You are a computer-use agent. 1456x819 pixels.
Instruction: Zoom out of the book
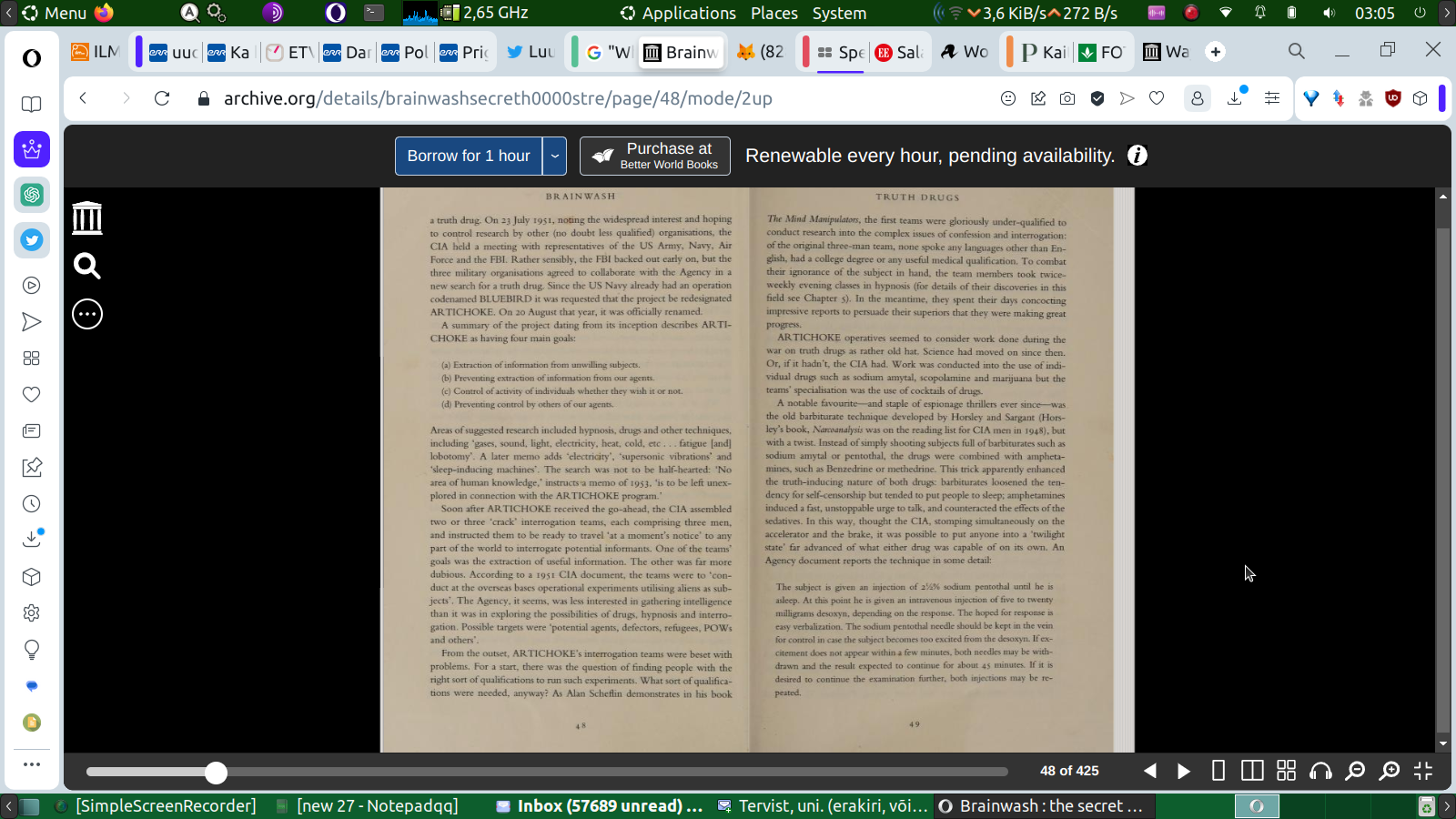point(1355,772)
